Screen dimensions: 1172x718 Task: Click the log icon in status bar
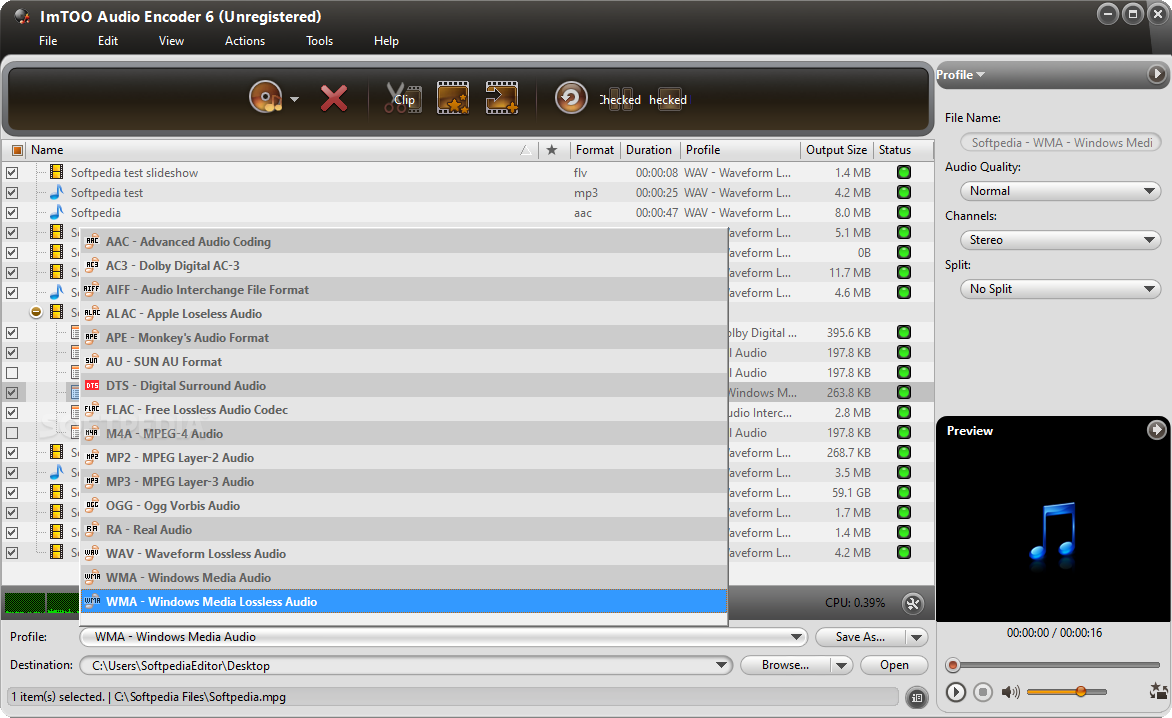916,698
